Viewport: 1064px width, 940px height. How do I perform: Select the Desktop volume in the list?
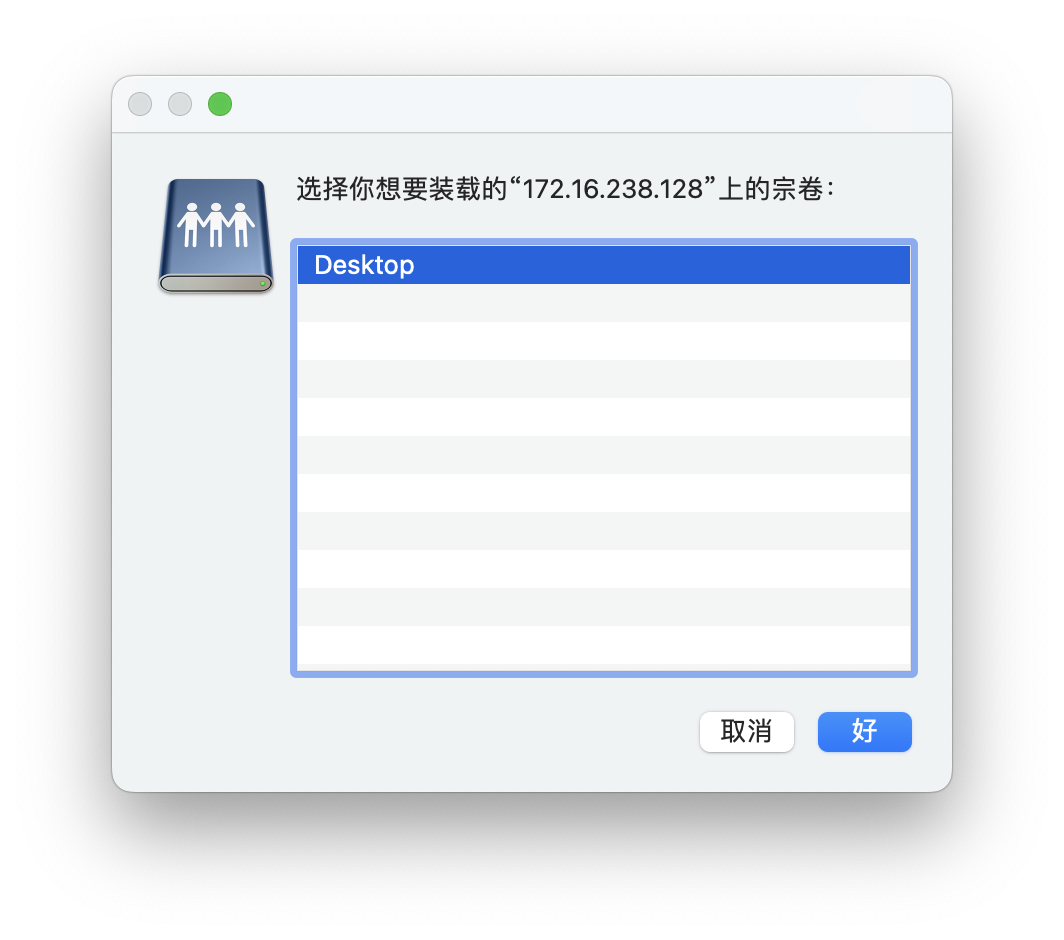click(x=603, y=265)
